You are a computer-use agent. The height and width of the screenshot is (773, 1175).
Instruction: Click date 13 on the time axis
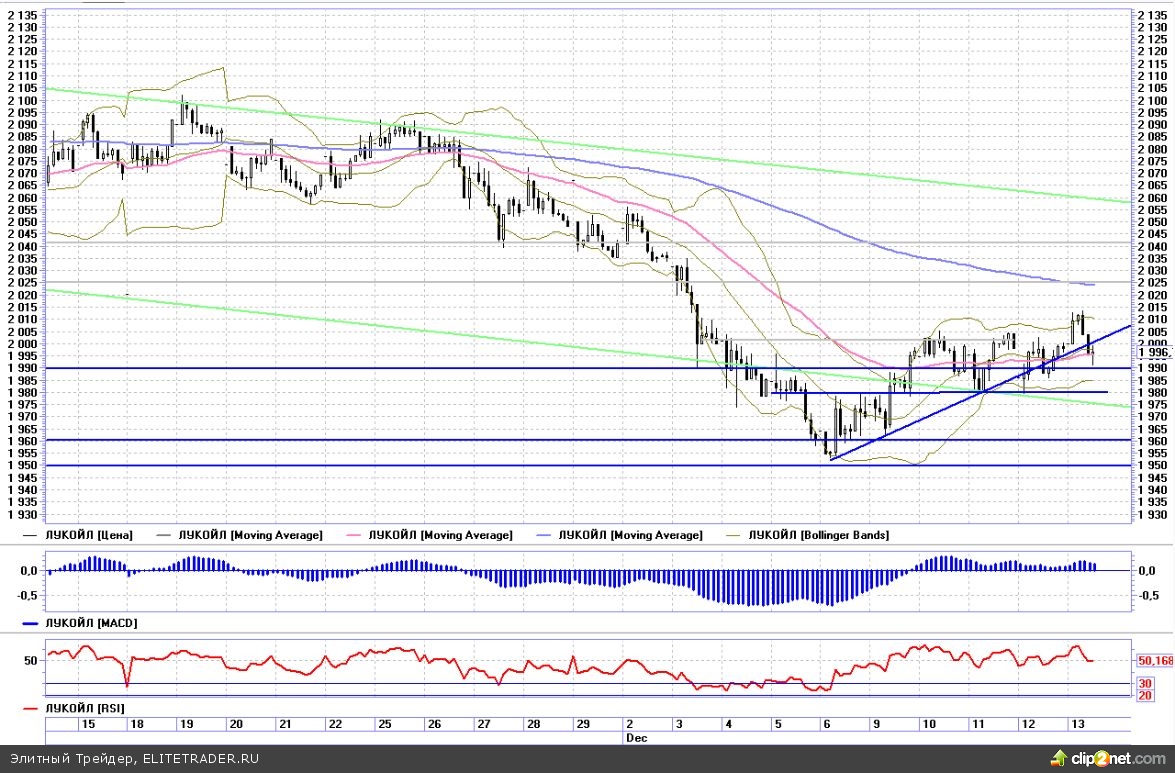coord(1076,723)
